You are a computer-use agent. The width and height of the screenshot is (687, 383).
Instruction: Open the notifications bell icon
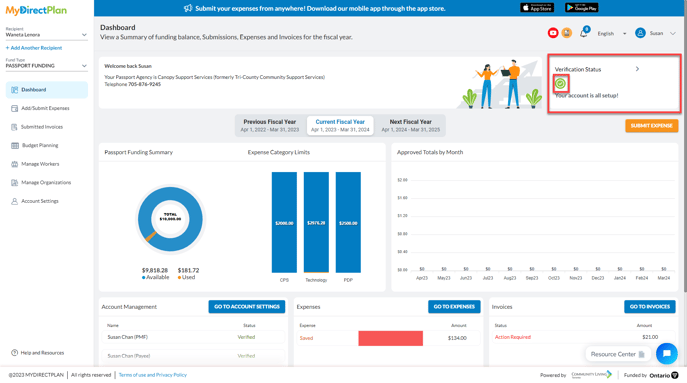pos(584,33)
